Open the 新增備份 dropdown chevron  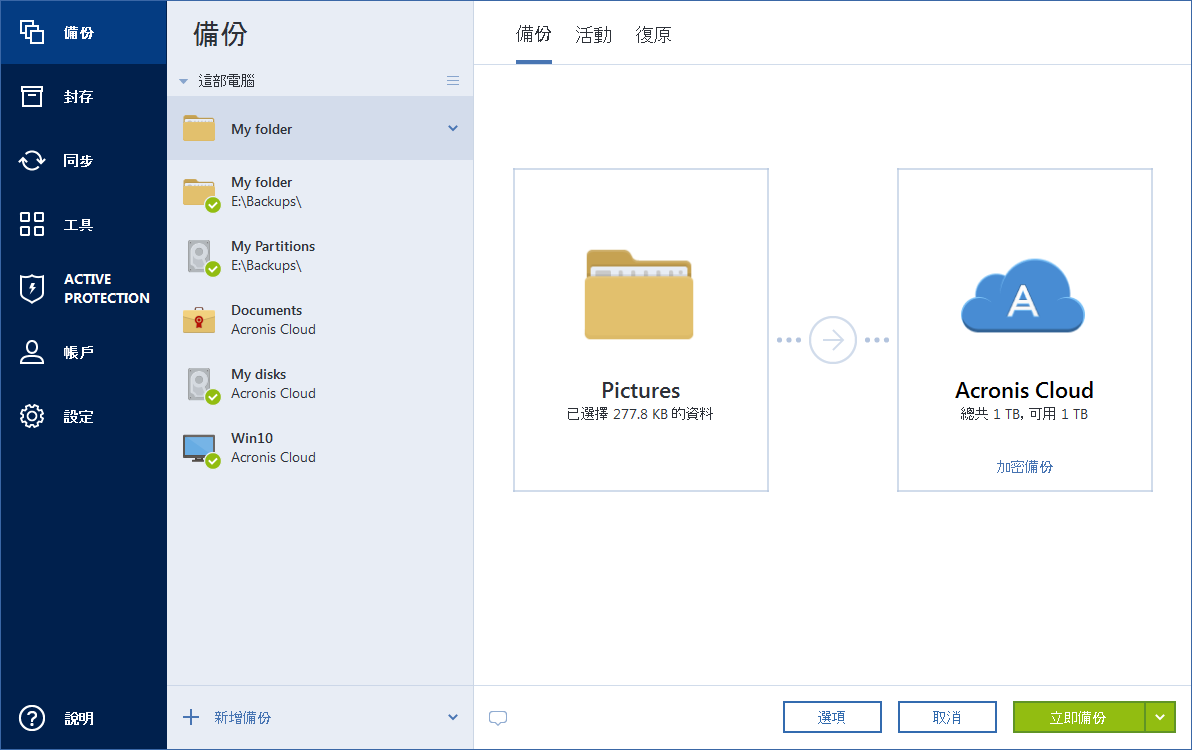[x=452, y=717]
